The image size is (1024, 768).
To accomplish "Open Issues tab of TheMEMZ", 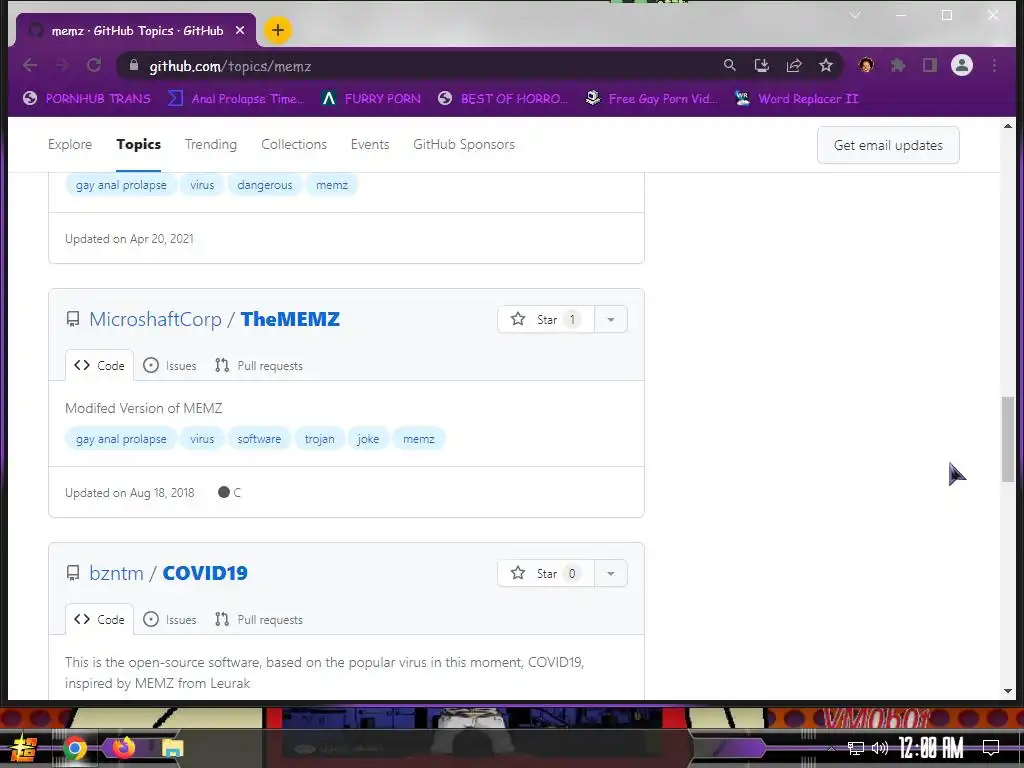I will click(170, 366).
